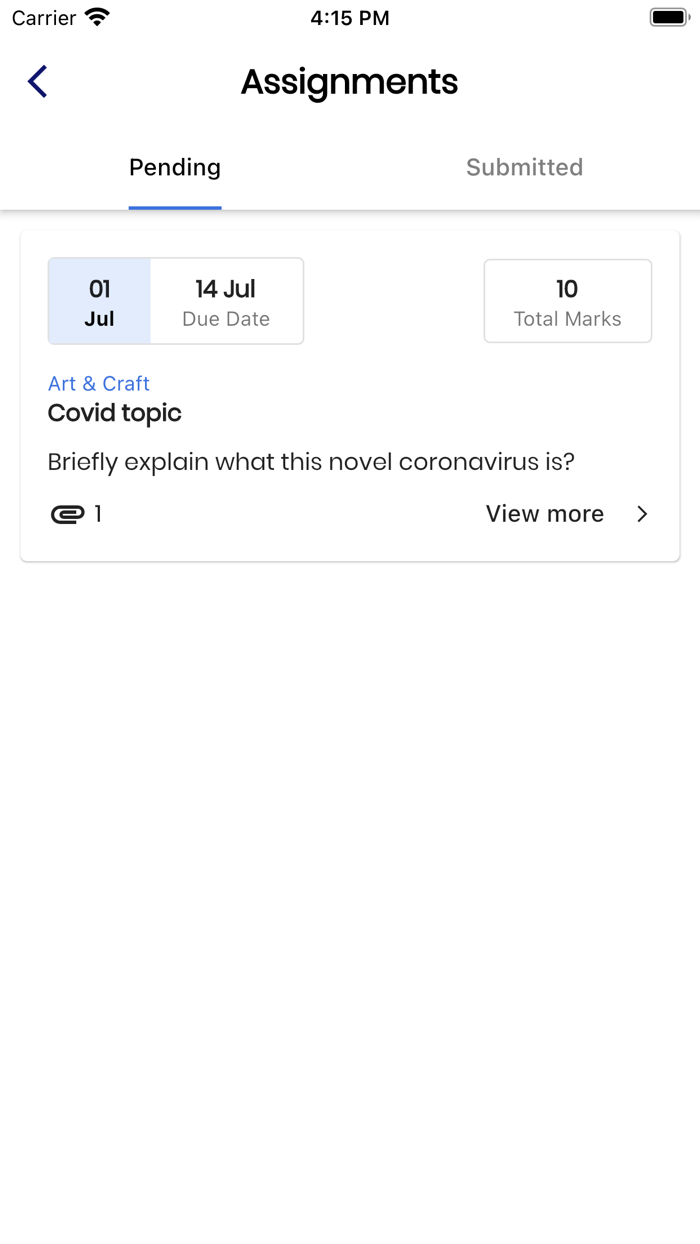Click the Art & Craft subject label
This screenshot has width=700, height=1244.
[x=99, y=383]
